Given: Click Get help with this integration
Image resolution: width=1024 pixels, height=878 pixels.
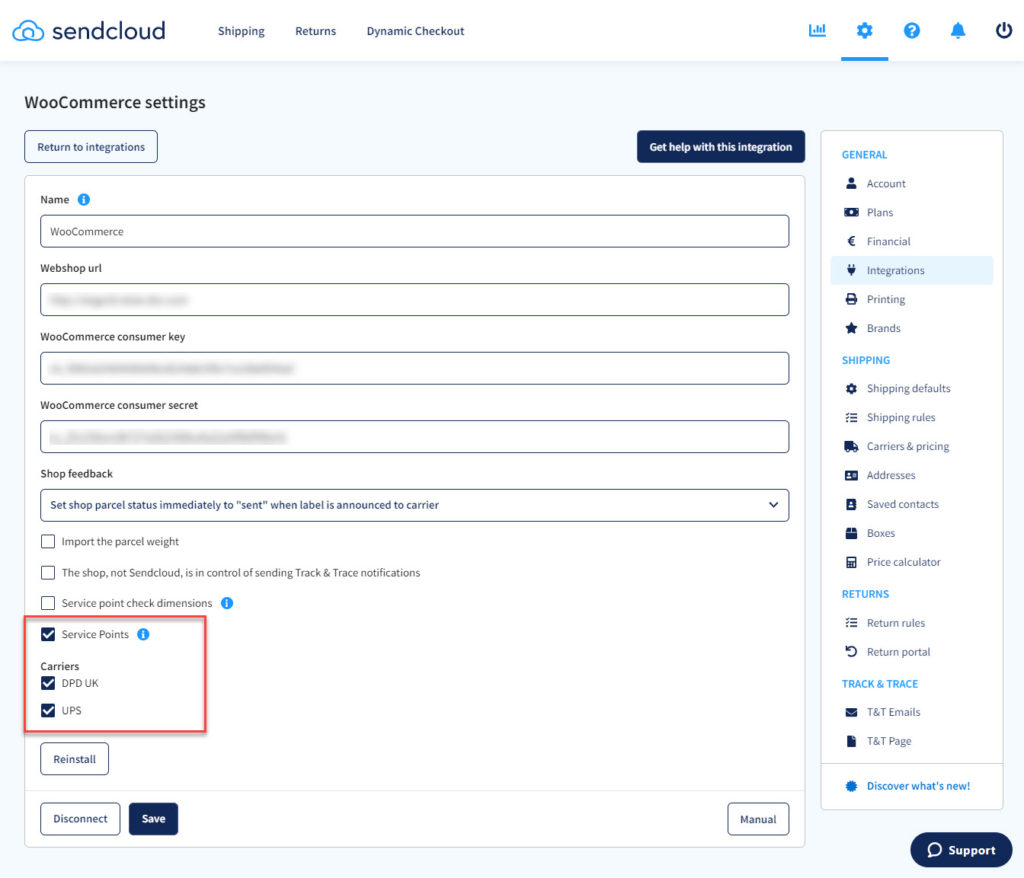Looking at the screenshot, I should 720,146.
